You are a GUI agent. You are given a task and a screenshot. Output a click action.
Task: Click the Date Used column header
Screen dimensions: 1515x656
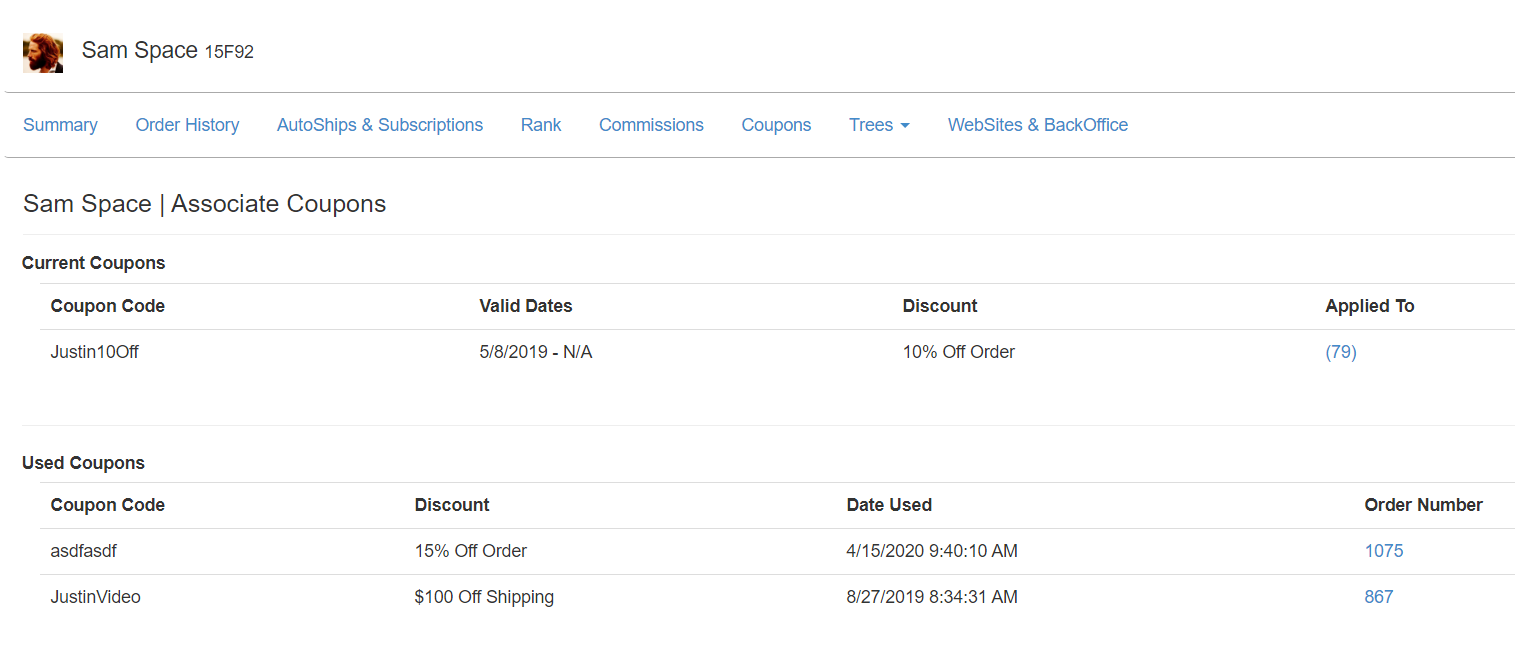point(888,505)
